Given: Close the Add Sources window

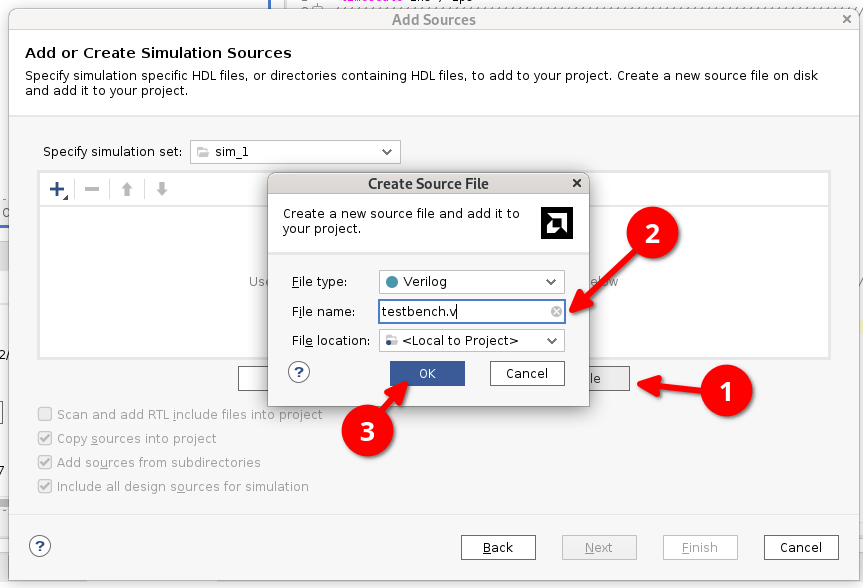Looking at the screenshot, I should [846, 19].
